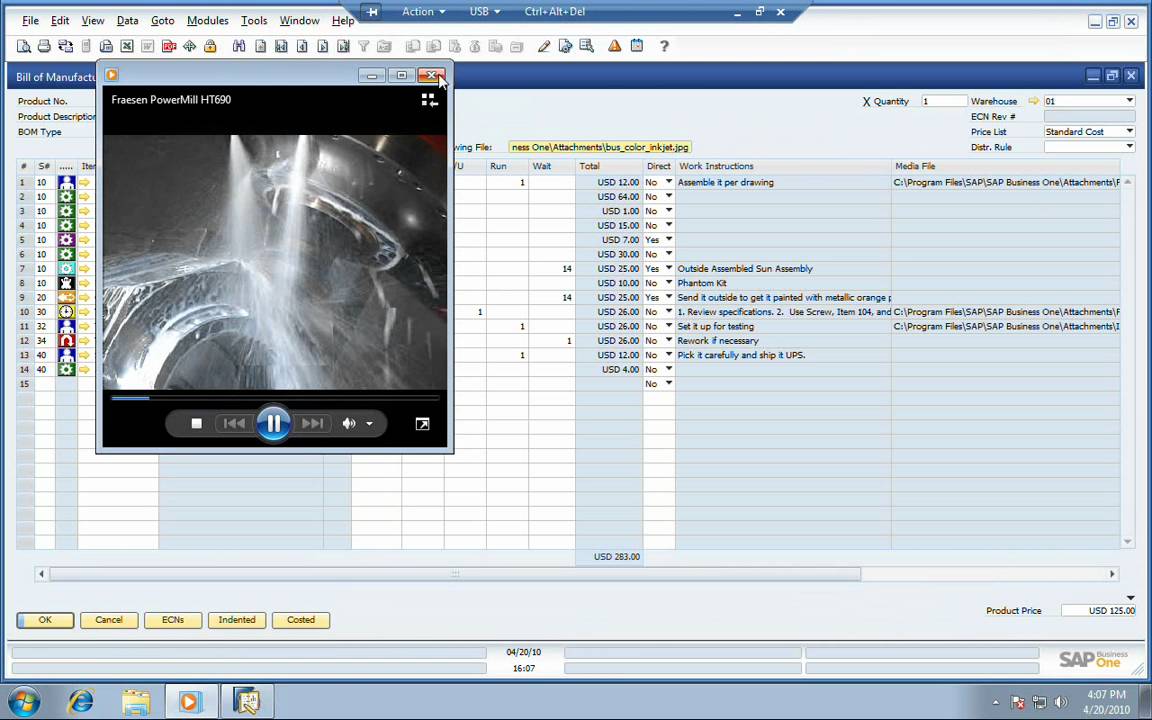Image resolution: width=1152 pixels, height=720 pixels.
Task: Click the yellow link arrow in row 14
Action: (x=84, y=370)
